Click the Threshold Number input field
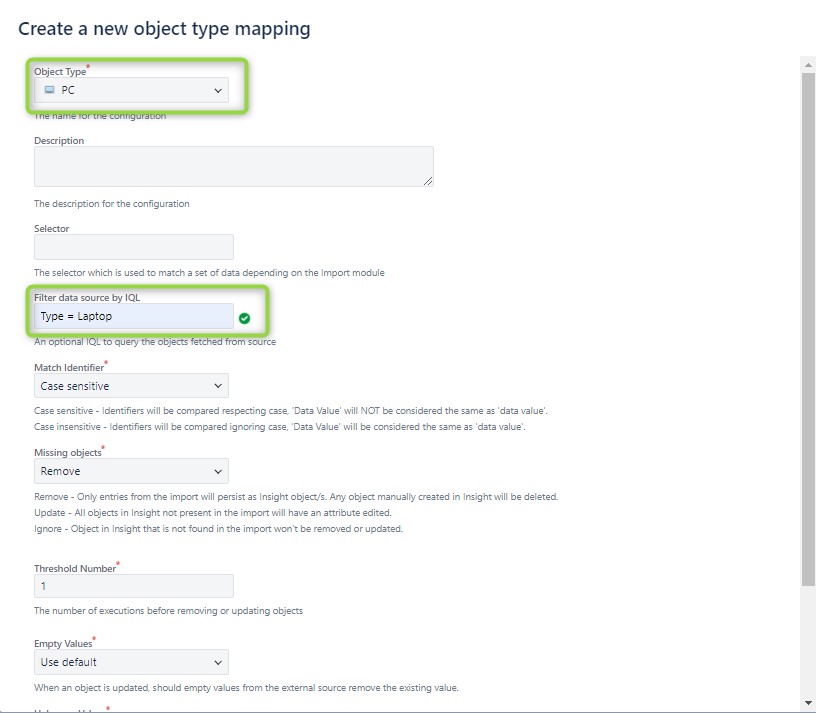The width and height of the screenshot is (816, 713). pos(134,586)
